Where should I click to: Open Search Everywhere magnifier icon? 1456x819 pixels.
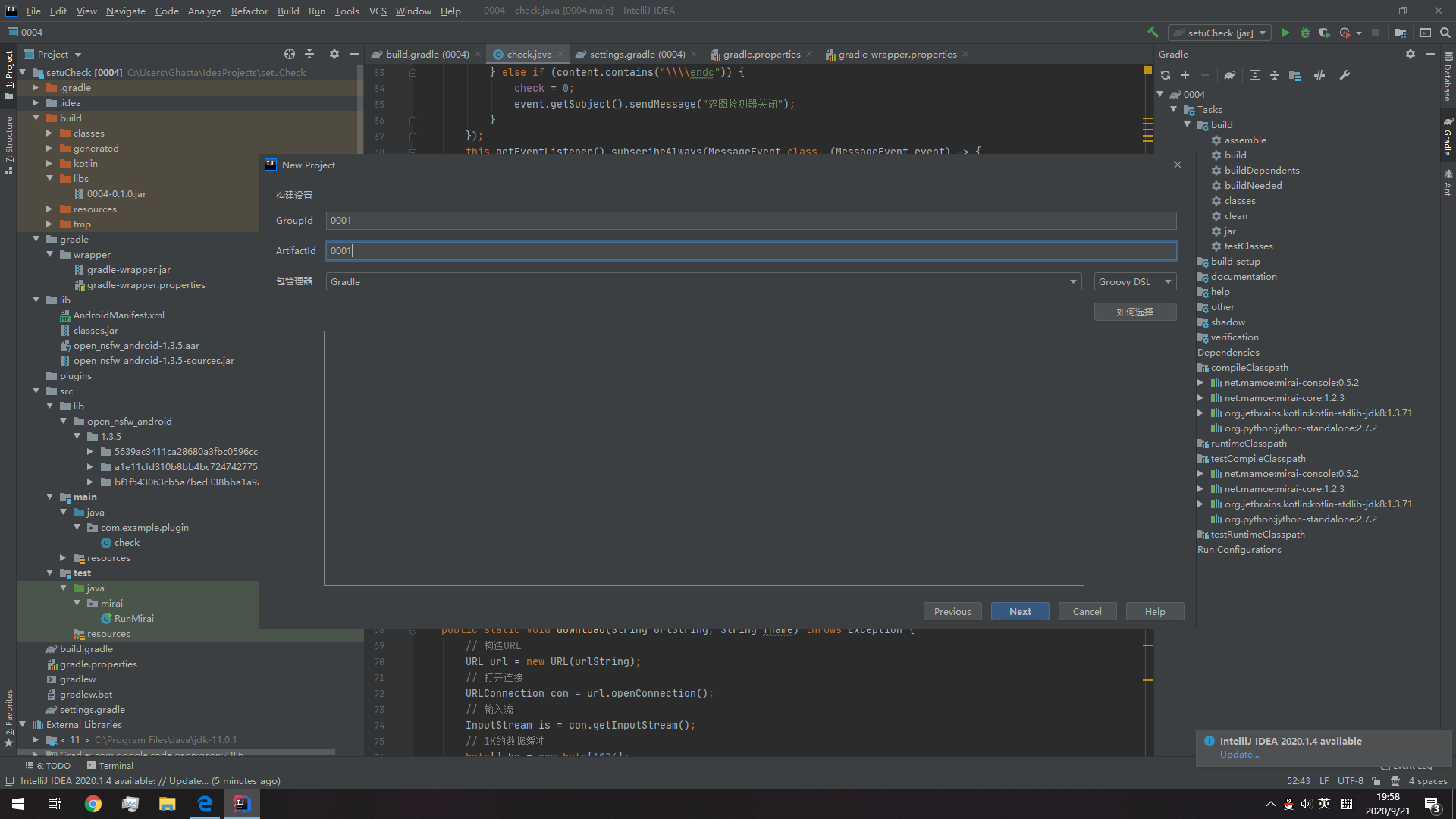point(1445,33)
